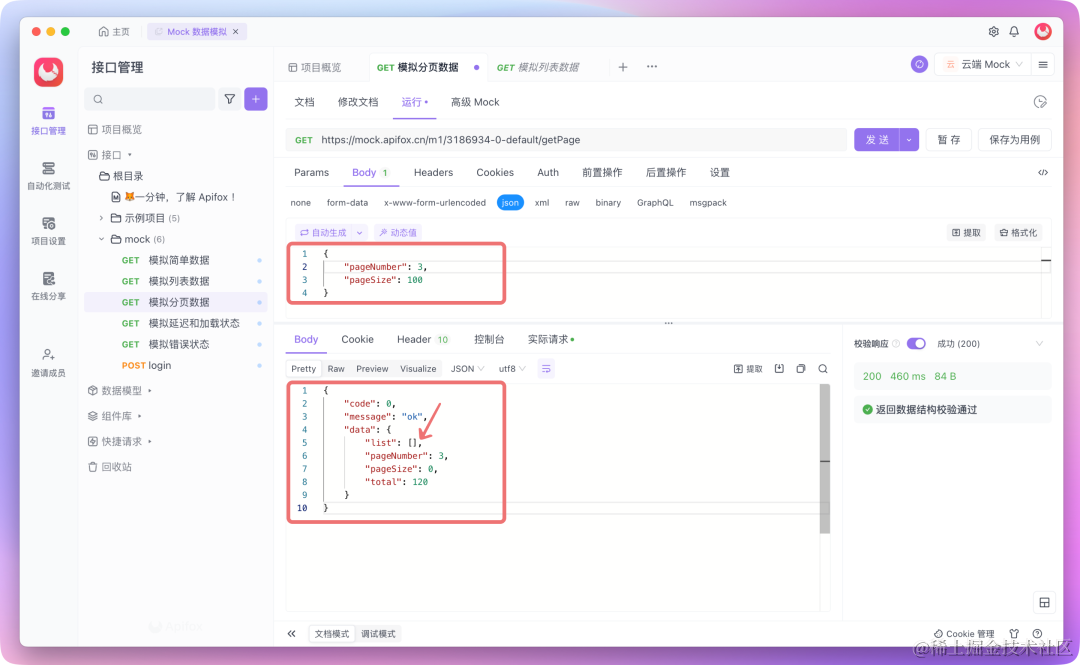Open the utf8 encoding dropdown

coord(512,369)
